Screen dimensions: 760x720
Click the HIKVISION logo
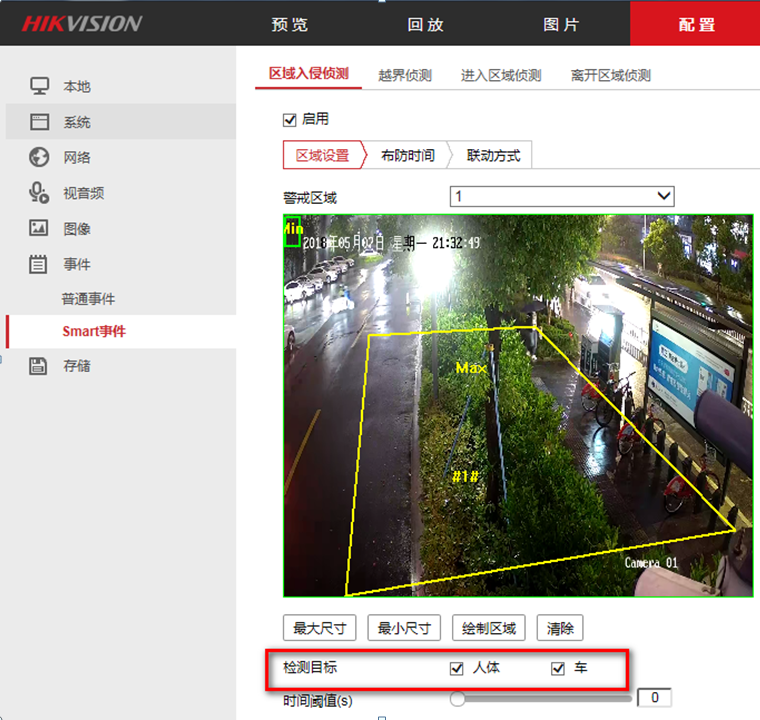coord(82,23)
